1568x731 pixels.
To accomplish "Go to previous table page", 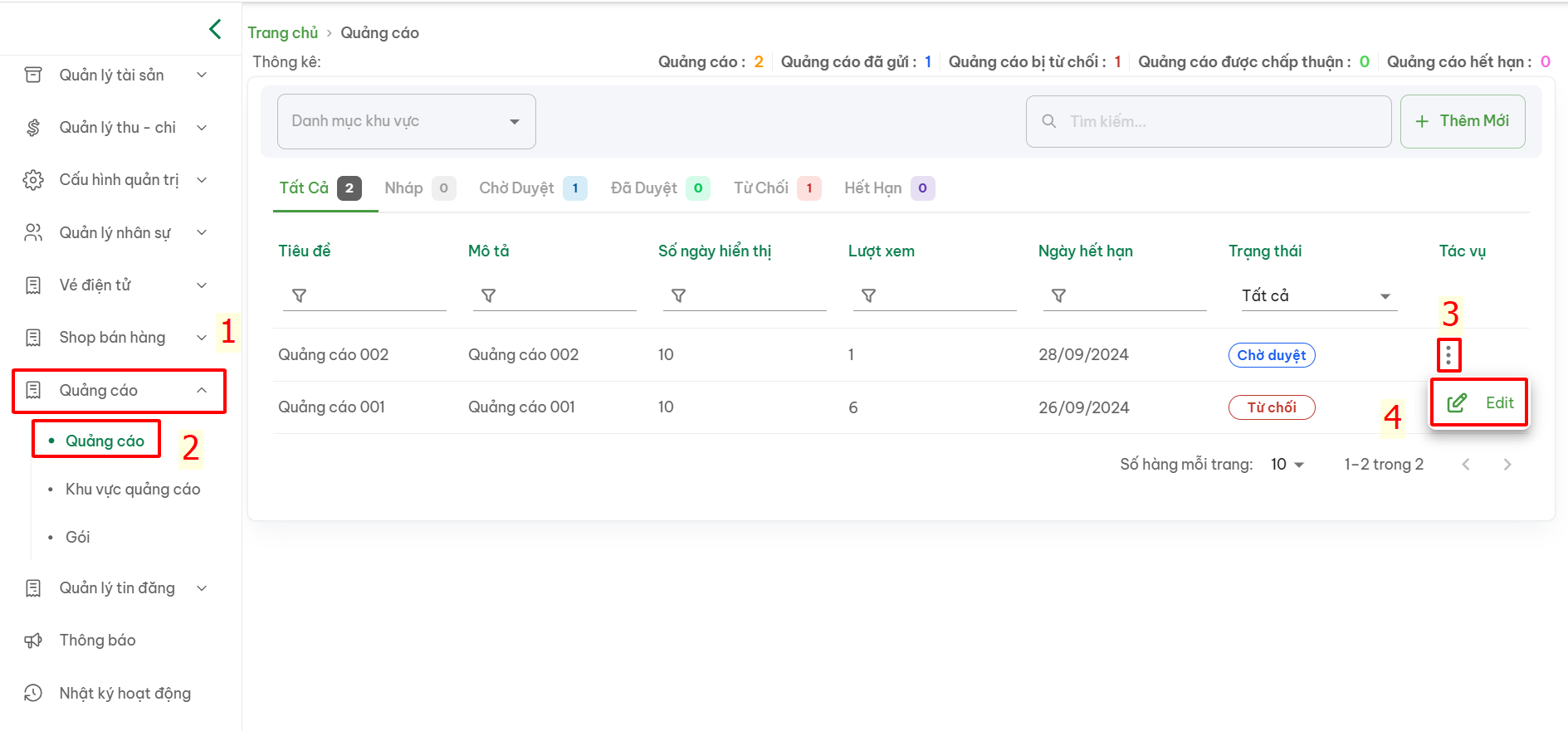I will (x=1466, y=465).
